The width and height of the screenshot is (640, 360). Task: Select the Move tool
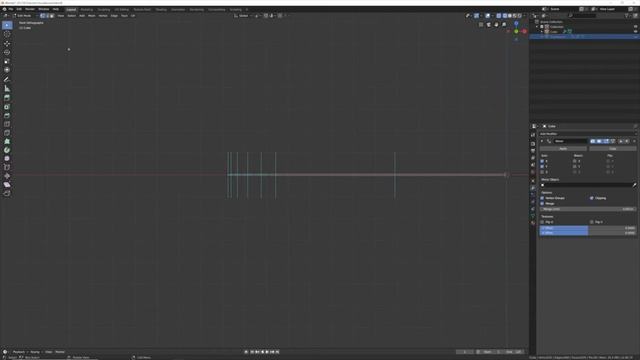pos(7,43)
